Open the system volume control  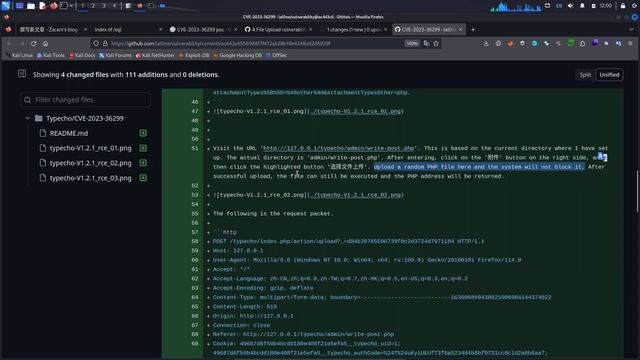click(570, 6)
